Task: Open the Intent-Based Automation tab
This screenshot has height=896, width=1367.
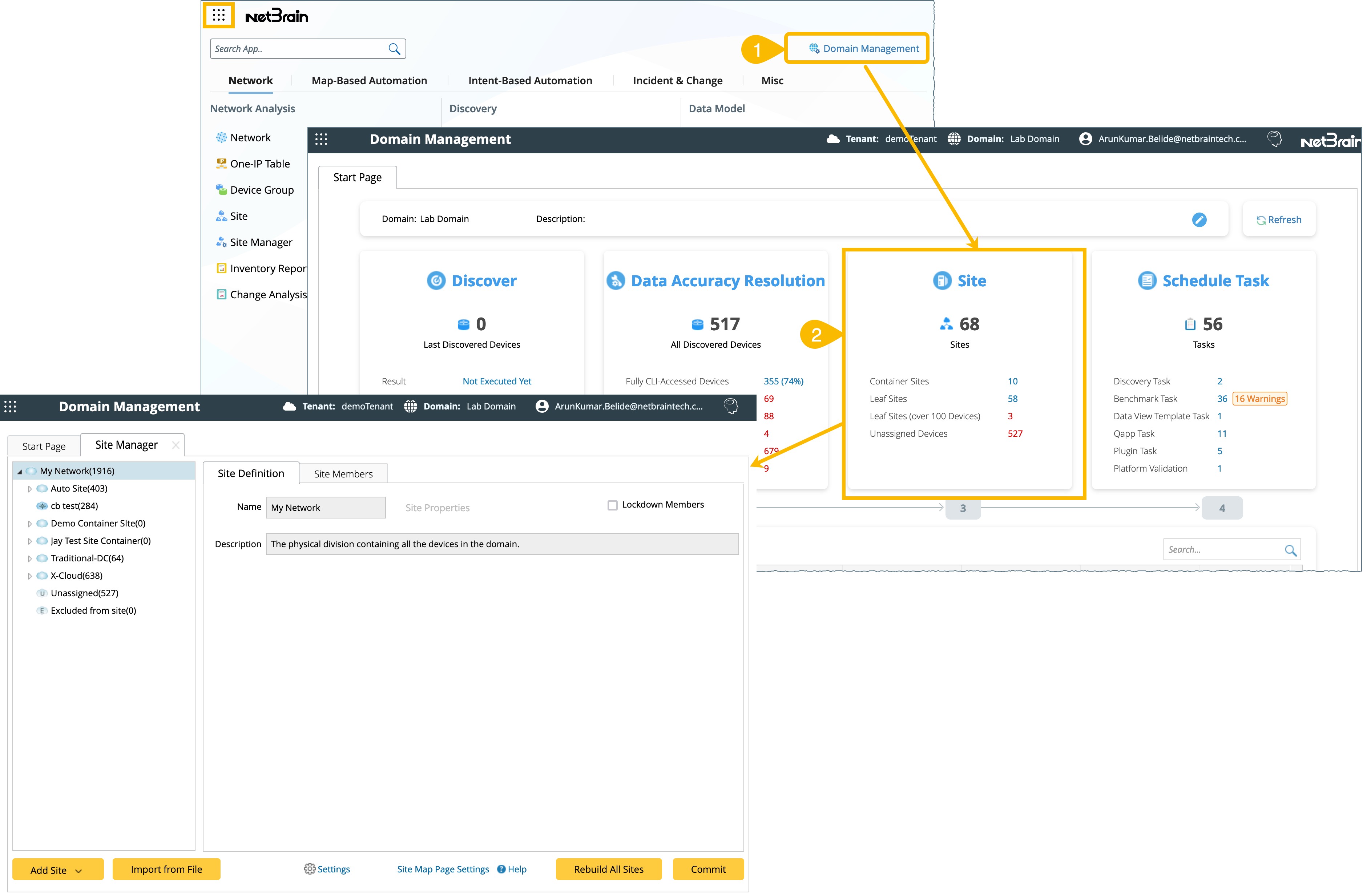Action: tap(529, 80)
